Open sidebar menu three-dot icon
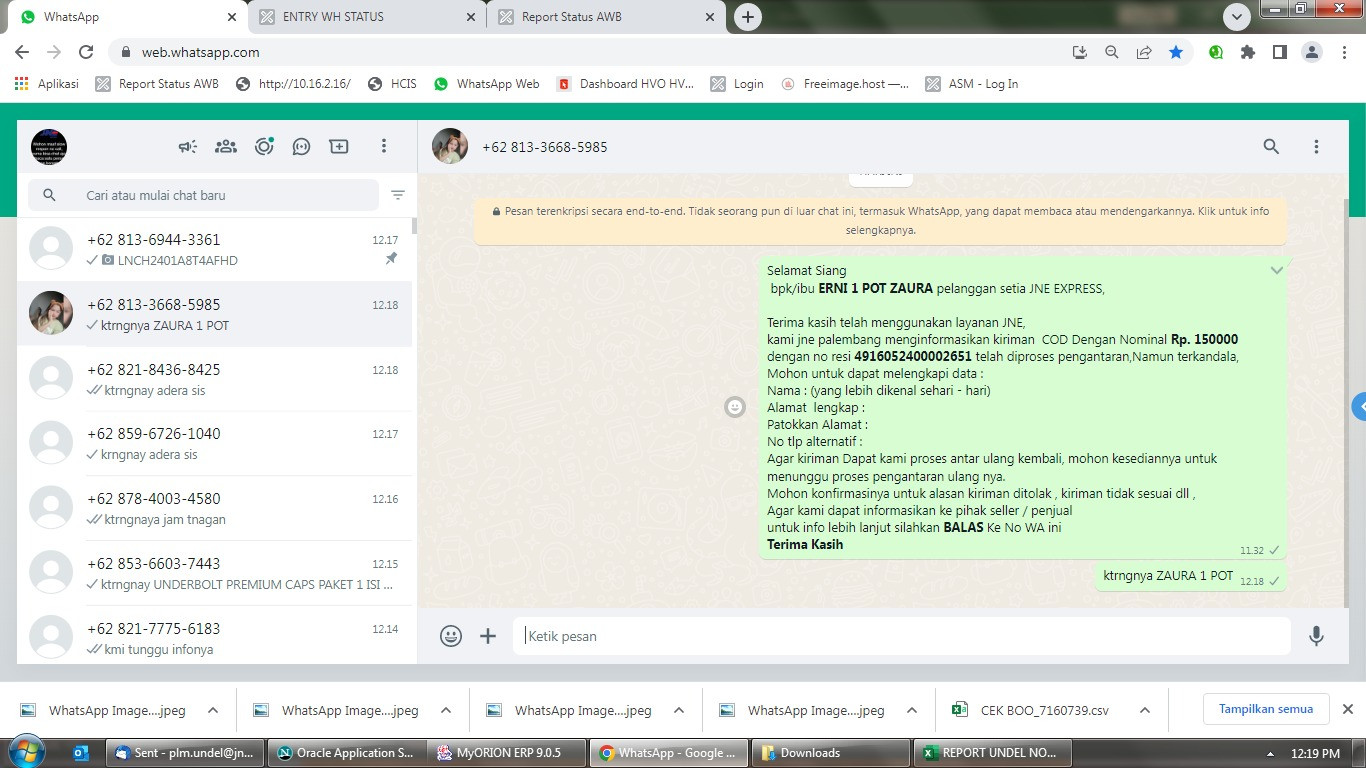1366x768 pixels. 383,147
